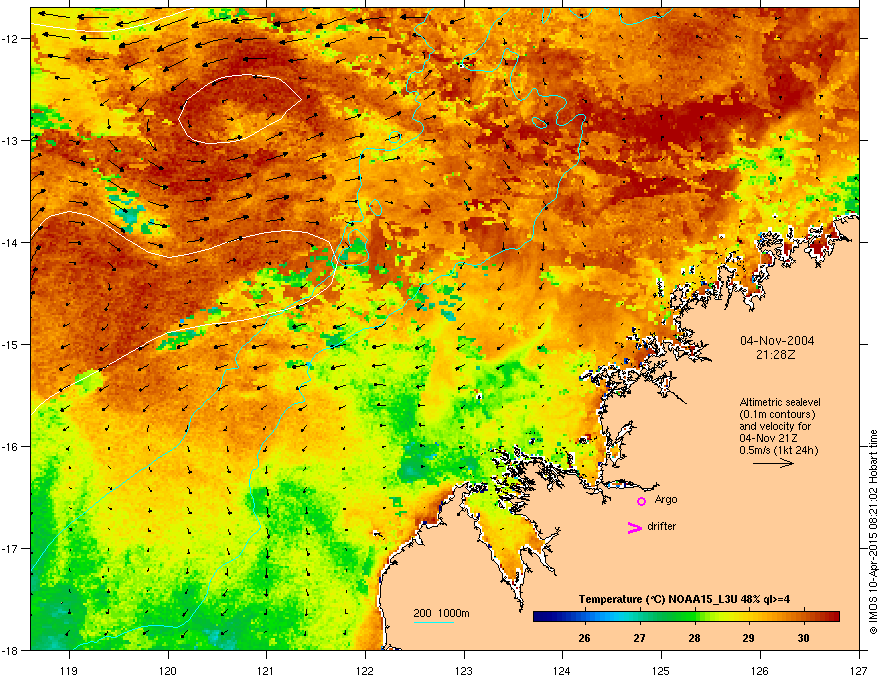Click the magenta drifter arrowhead legend marker
Screen dimensions: 880x680
pyautogui.click(x=634, y=527)
